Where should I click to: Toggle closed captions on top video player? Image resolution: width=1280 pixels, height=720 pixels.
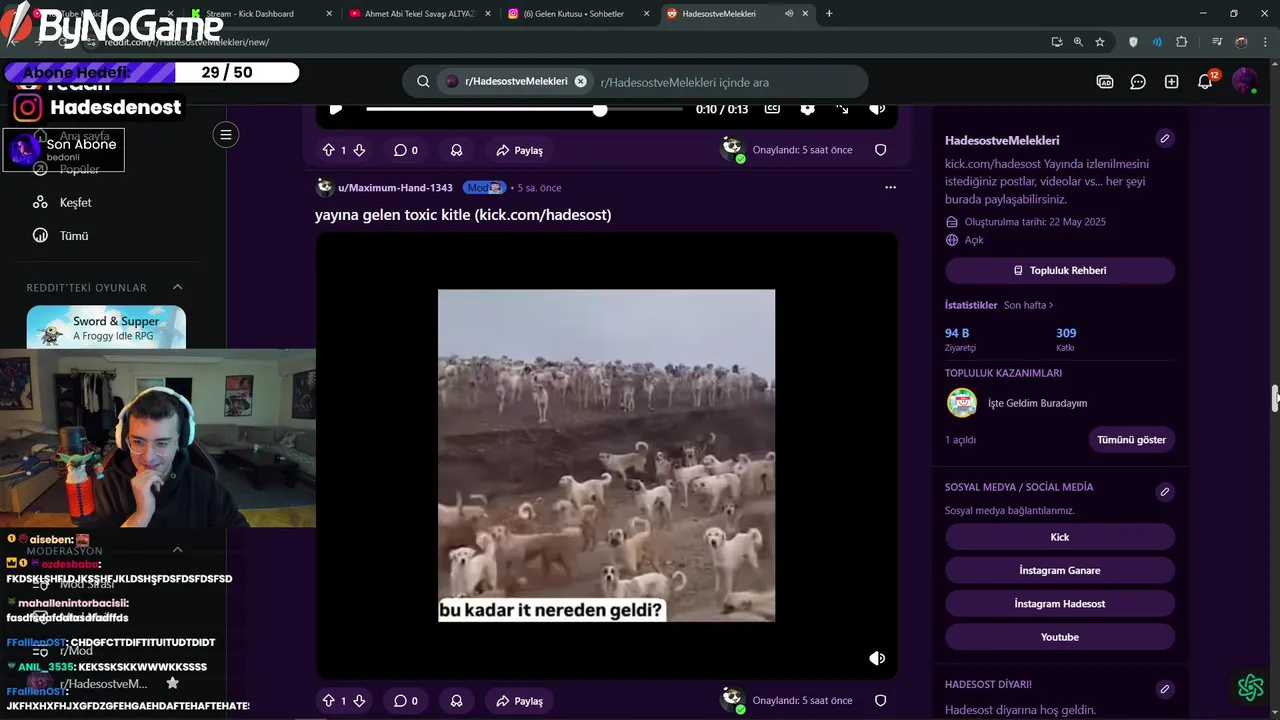click(772, 109)
